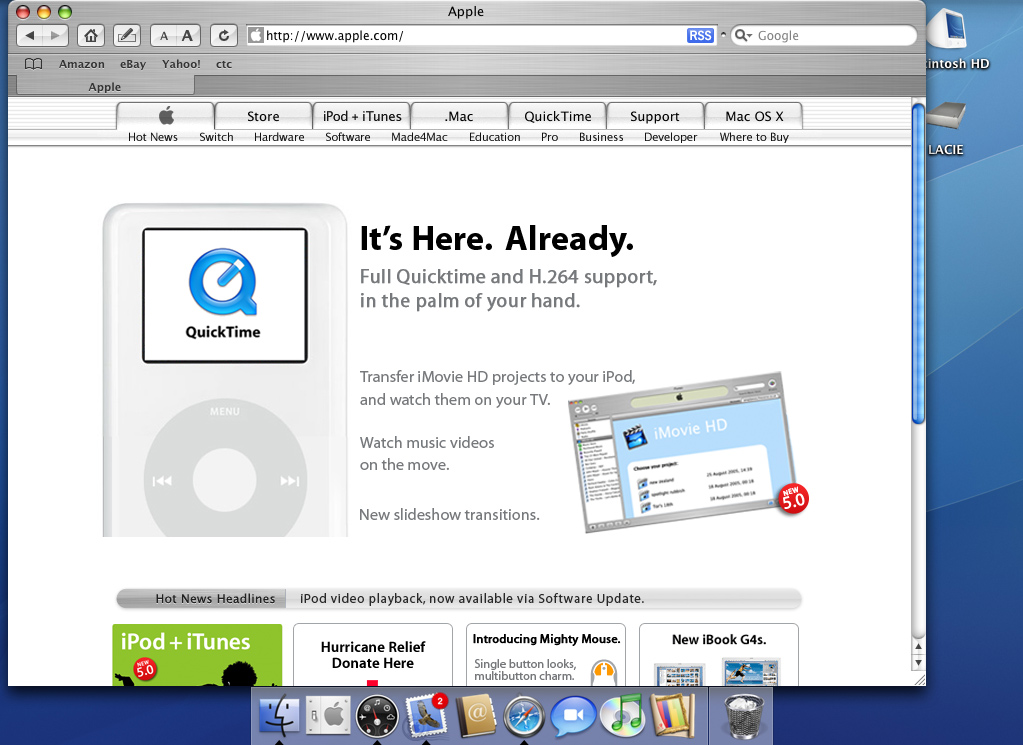The image size is (1023, 745).
Task: Select the Apple browser tab
Action: pyautogui.click(x=105, y=86)
